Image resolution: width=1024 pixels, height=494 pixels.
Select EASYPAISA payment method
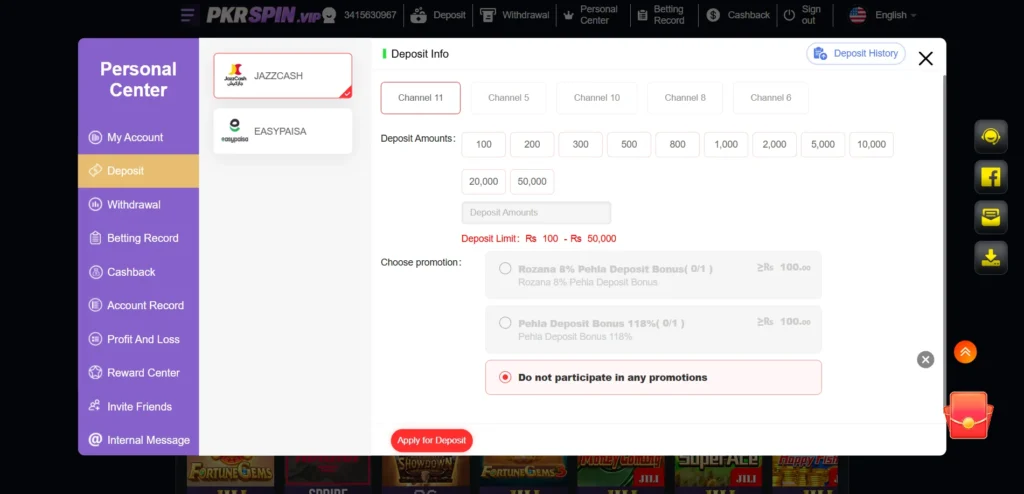coord(283,131)
